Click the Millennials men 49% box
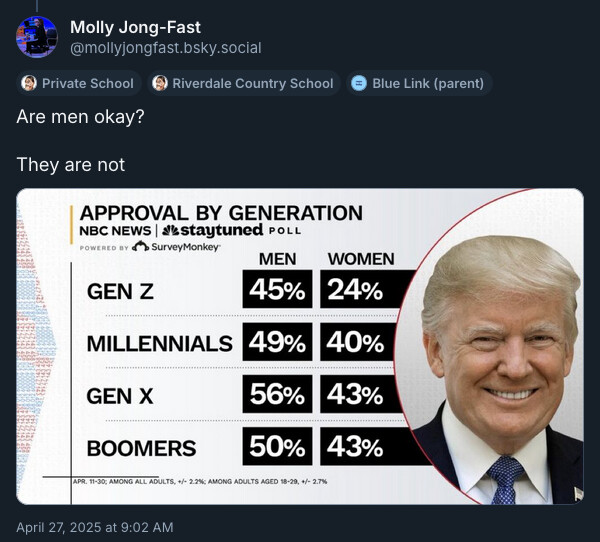The height and width of the screenshot is (542, 600). 277,341
